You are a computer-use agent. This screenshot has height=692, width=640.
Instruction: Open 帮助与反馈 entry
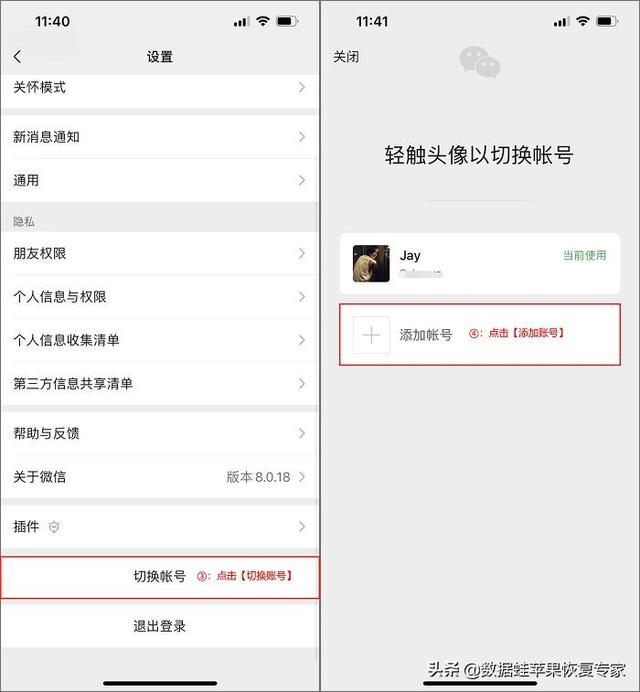[159, 433]
